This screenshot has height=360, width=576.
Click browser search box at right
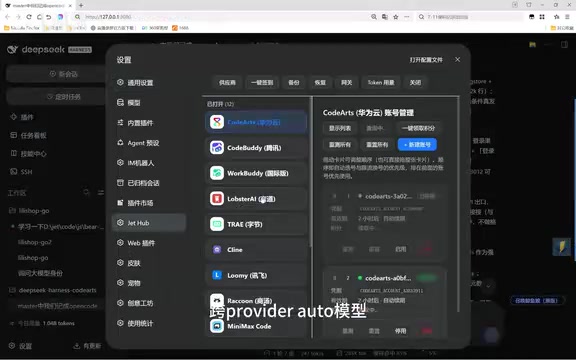(470, 17)
